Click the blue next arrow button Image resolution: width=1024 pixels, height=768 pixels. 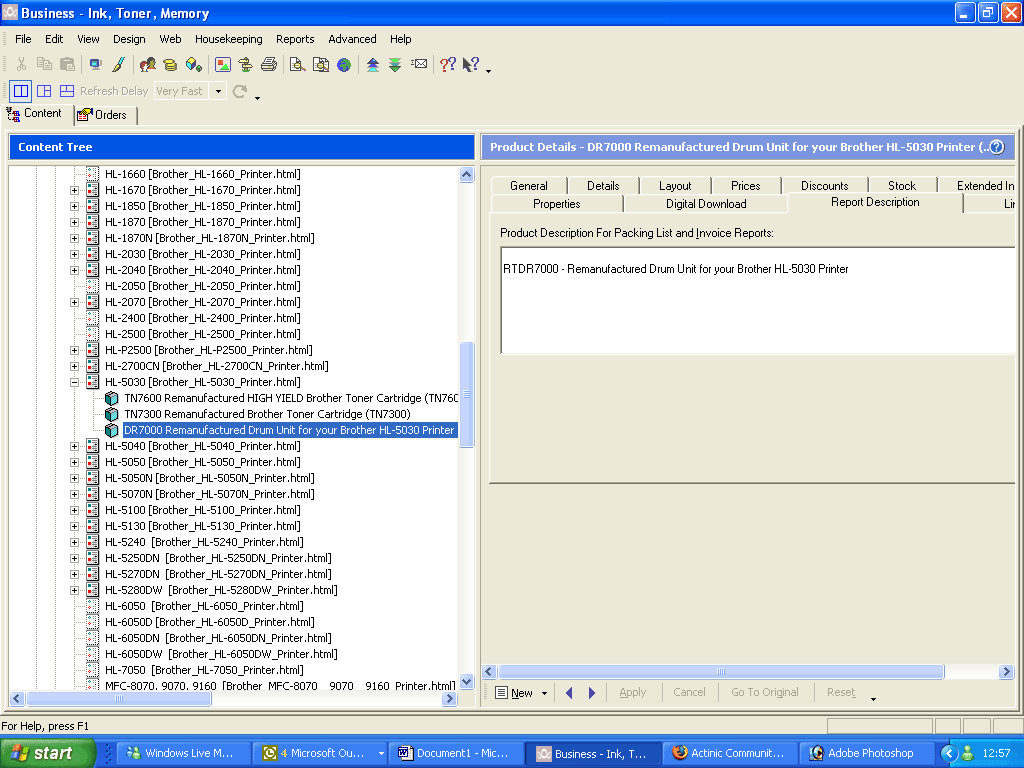click(592, 693)
